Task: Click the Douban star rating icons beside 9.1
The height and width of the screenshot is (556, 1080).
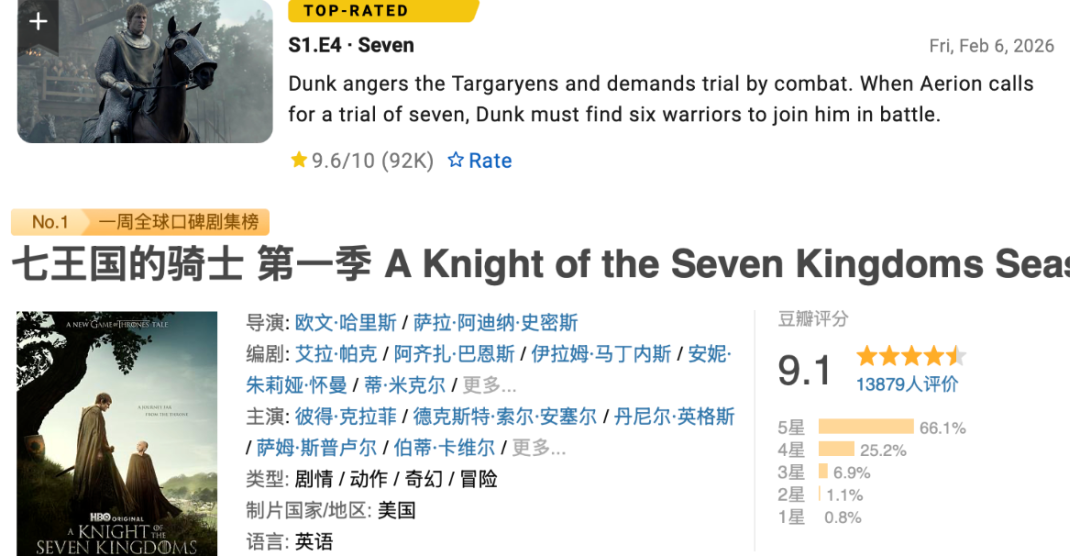Action: pyautogui.click(x=910, y=356)
